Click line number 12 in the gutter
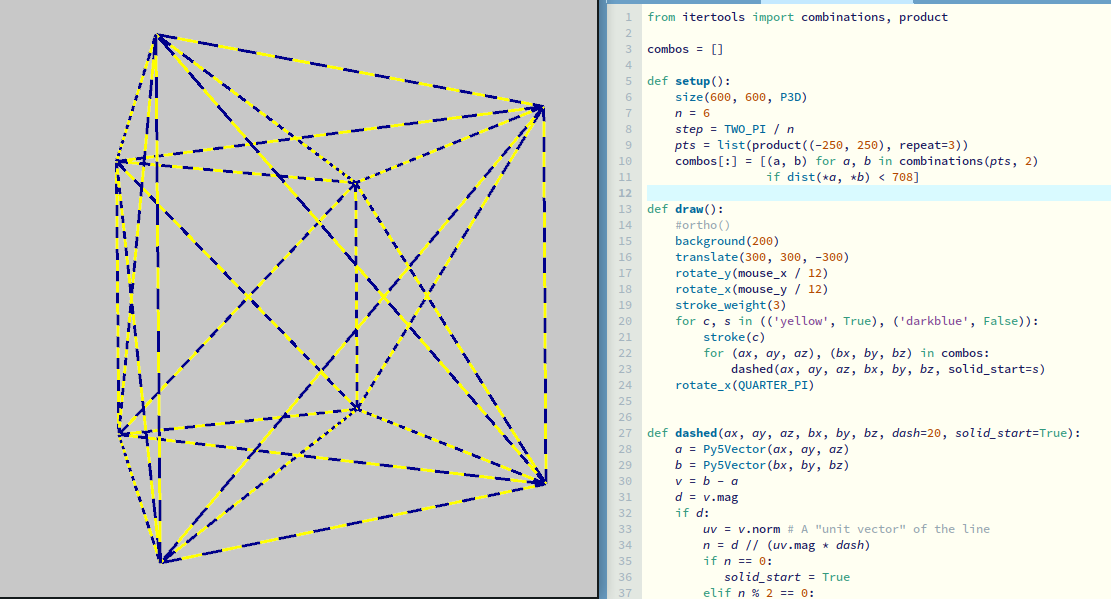 tap(626, 193)
